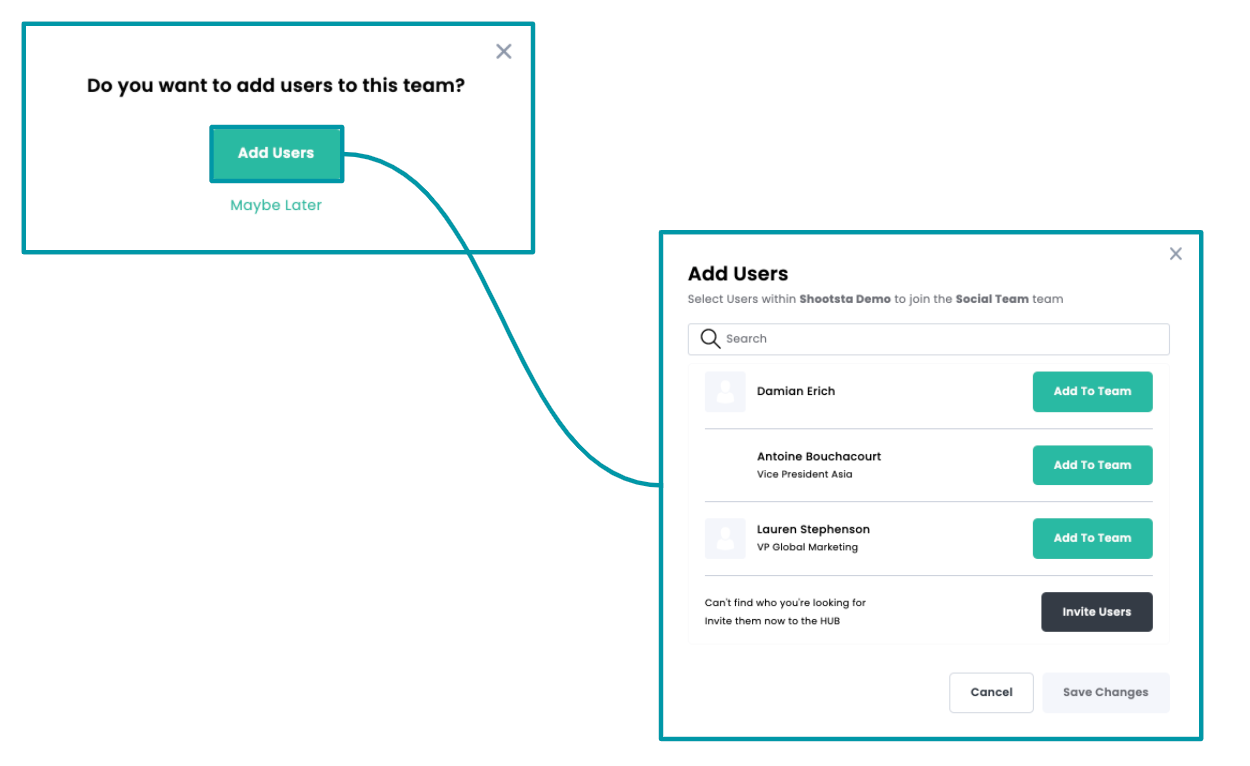Select the Antoine Bouchacourt name
This screenshot has width=1250, height=766.
(819, 456)
